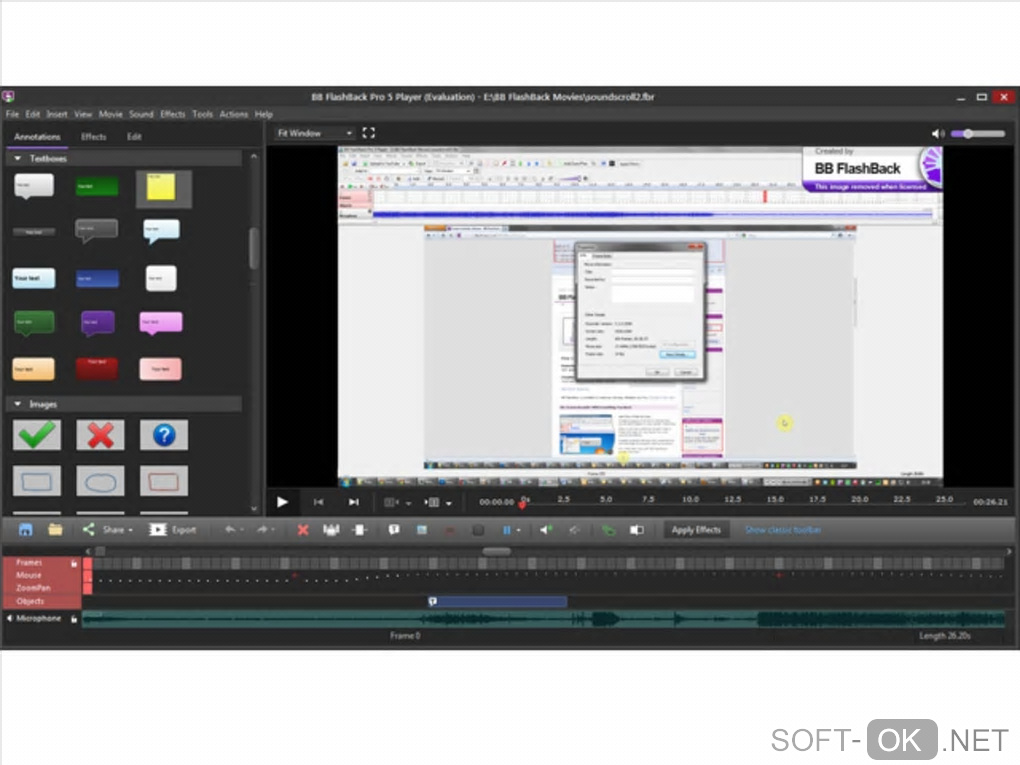The width and height of the screenshot is (1020, 765).
Task: Select the red rectangle outline image
Action: pyautogui.click(x=164, y=481)
